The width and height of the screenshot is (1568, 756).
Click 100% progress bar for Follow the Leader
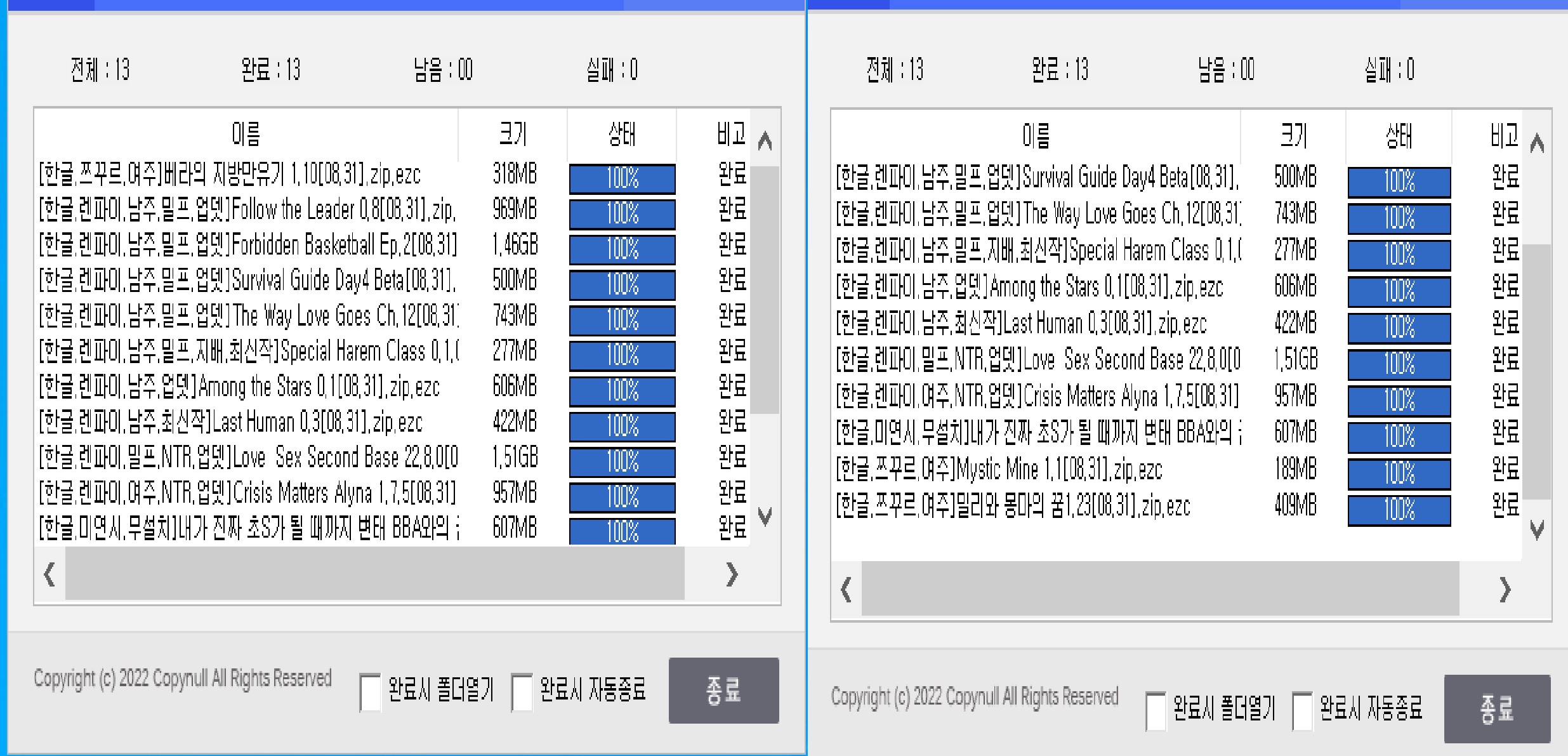click(622, 214)
